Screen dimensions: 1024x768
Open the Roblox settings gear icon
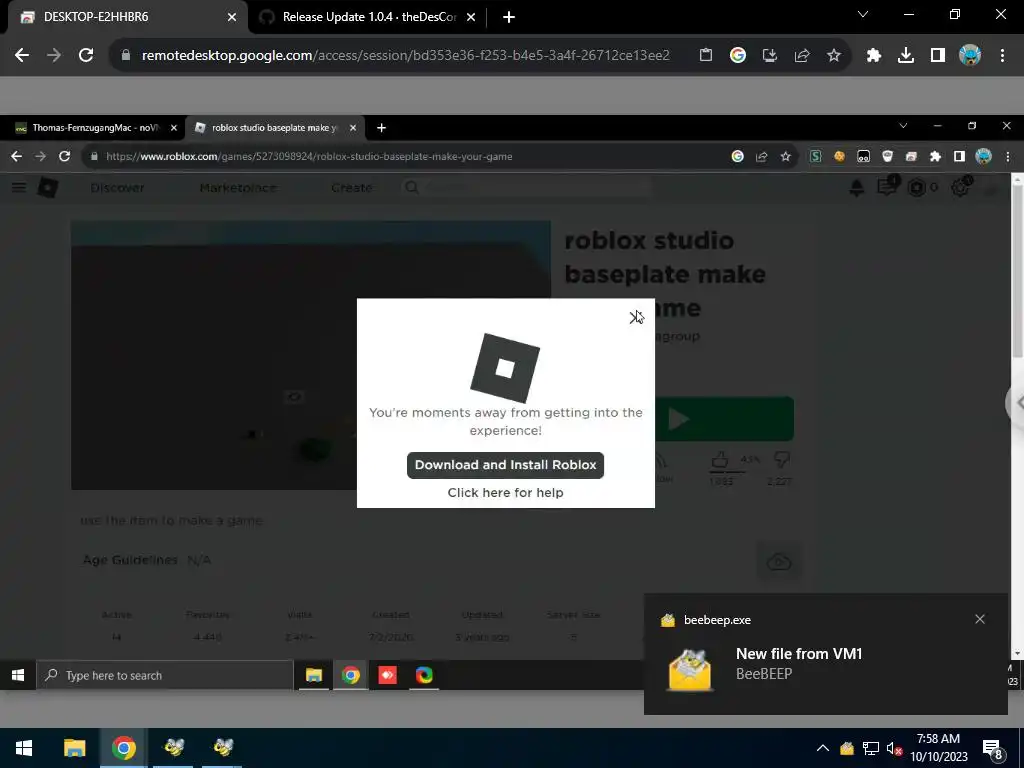960,188
